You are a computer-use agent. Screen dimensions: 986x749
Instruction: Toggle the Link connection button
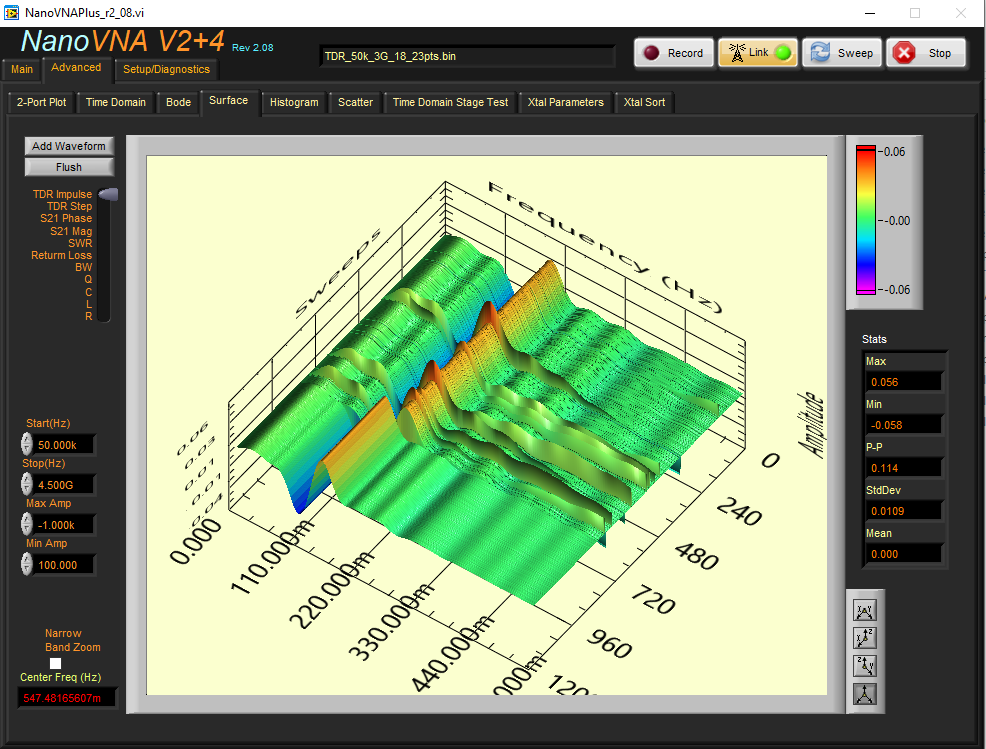point(758,53)
